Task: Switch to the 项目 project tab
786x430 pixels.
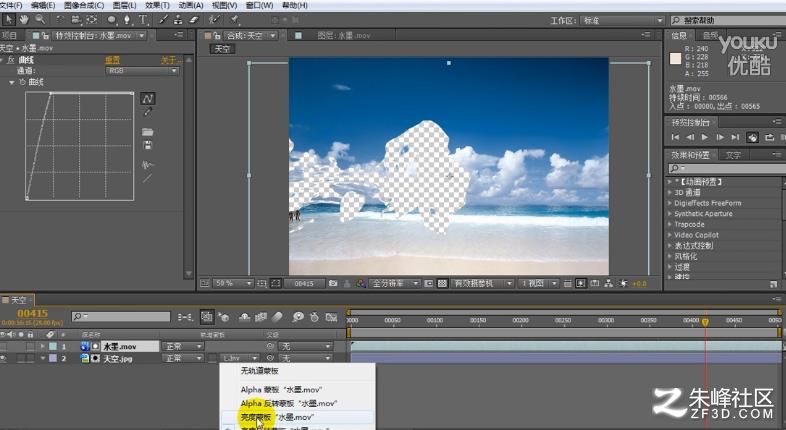Action: click(9, 36)
